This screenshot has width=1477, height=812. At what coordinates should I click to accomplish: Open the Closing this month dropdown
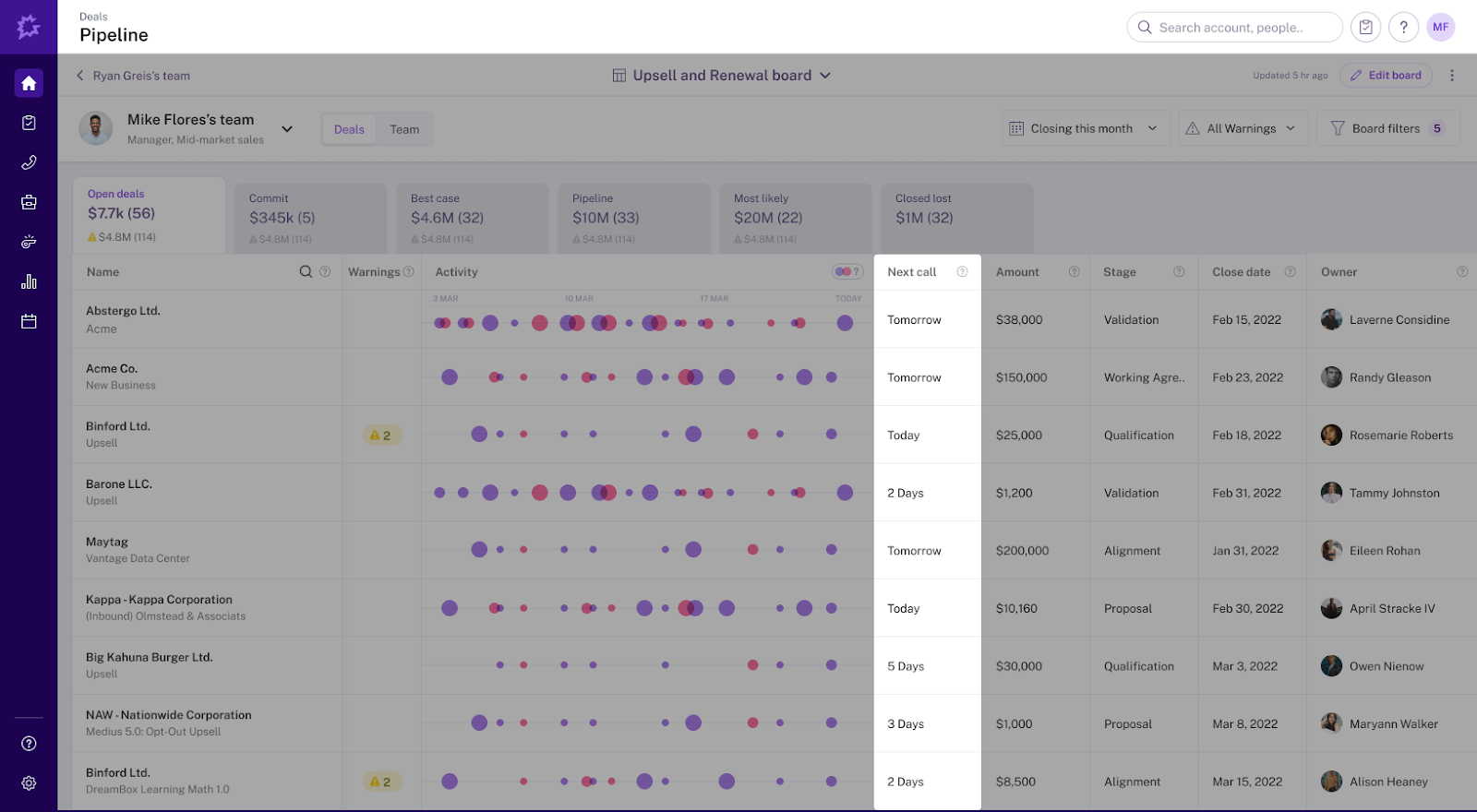point(1086,128)
